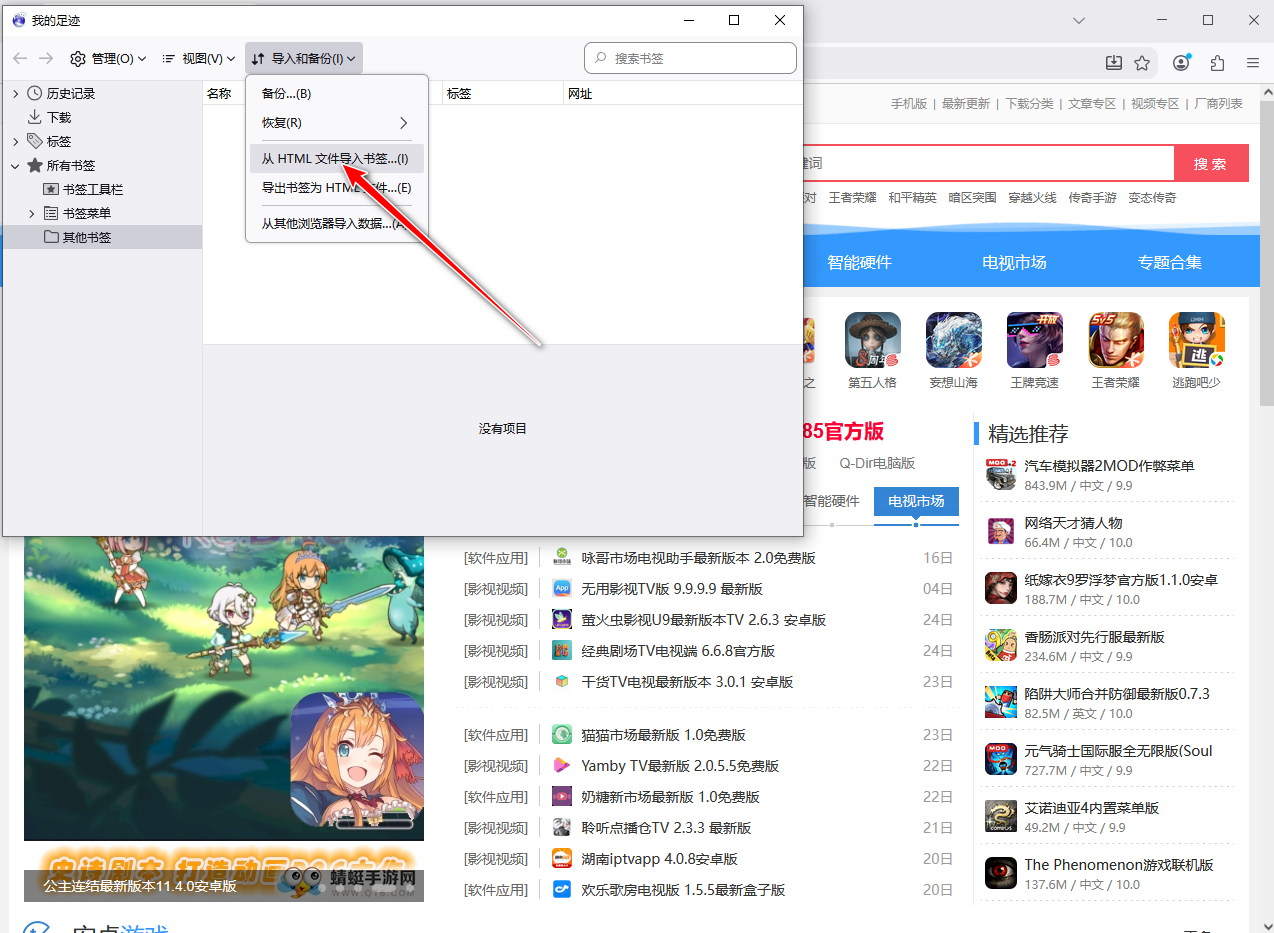Click the 香肠派对先行服最新版 thumbnail icon
The image size is (1274, 933).
1001,646
